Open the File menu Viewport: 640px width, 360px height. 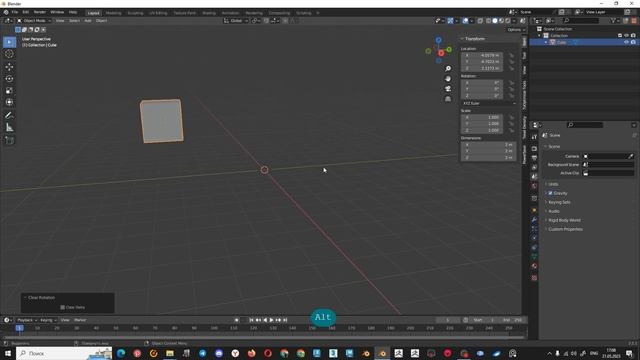click(x=15, y=12)
